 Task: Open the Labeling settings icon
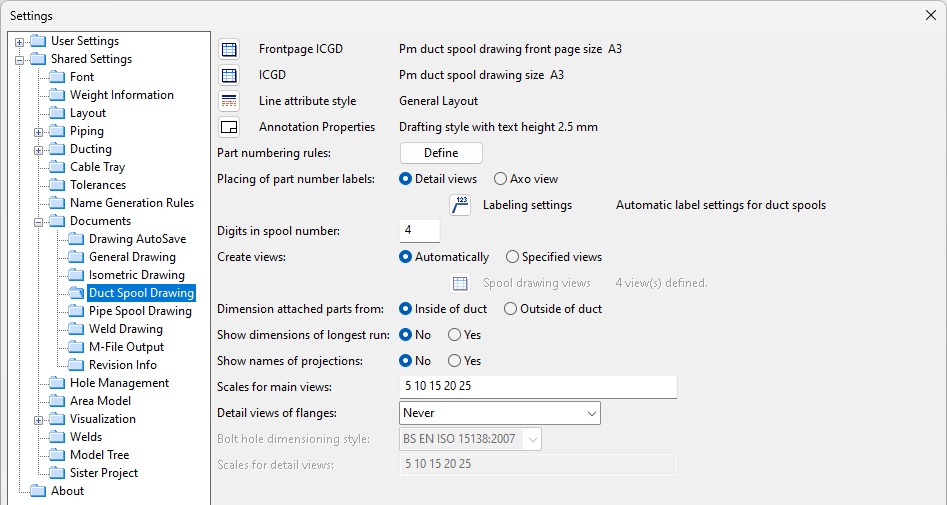[460, 205]
